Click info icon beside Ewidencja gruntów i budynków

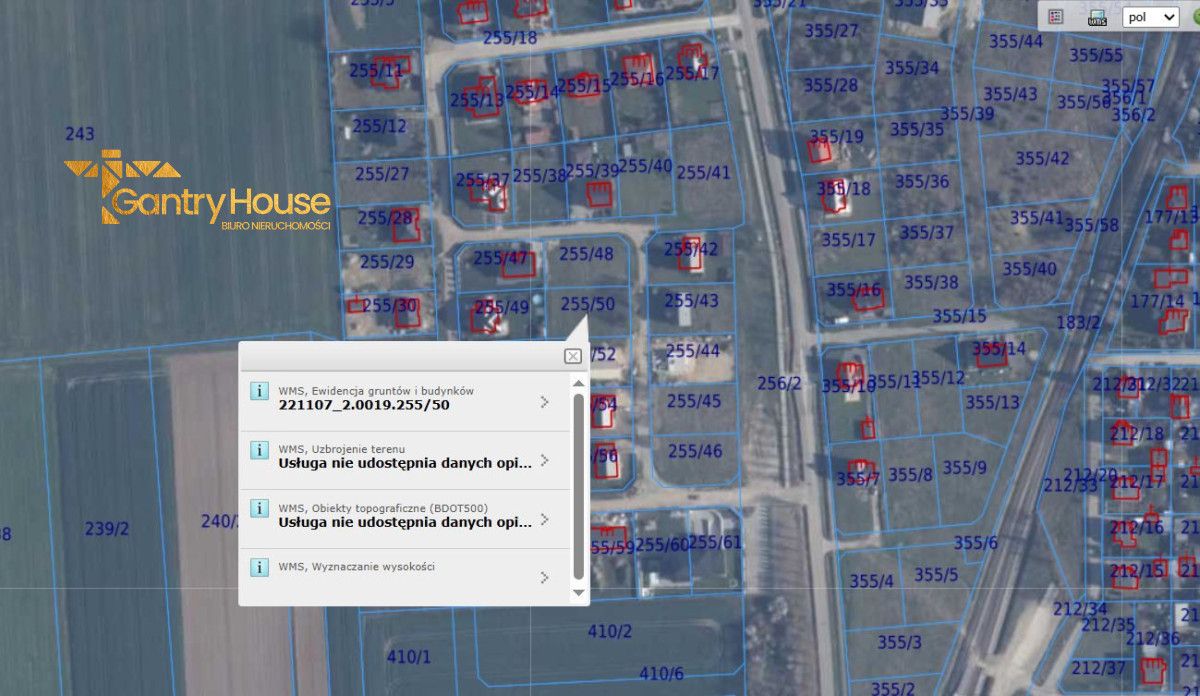tap(259, 391)
